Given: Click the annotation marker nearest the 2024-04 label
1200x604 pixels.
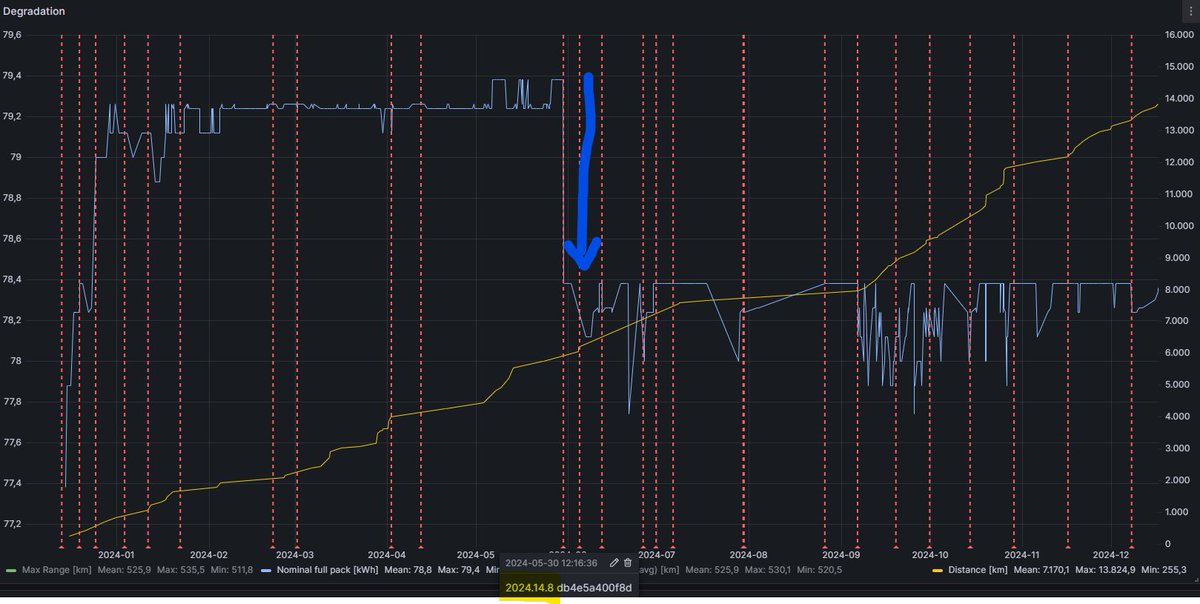Looking at the screenshot, I should click(390, 546).
